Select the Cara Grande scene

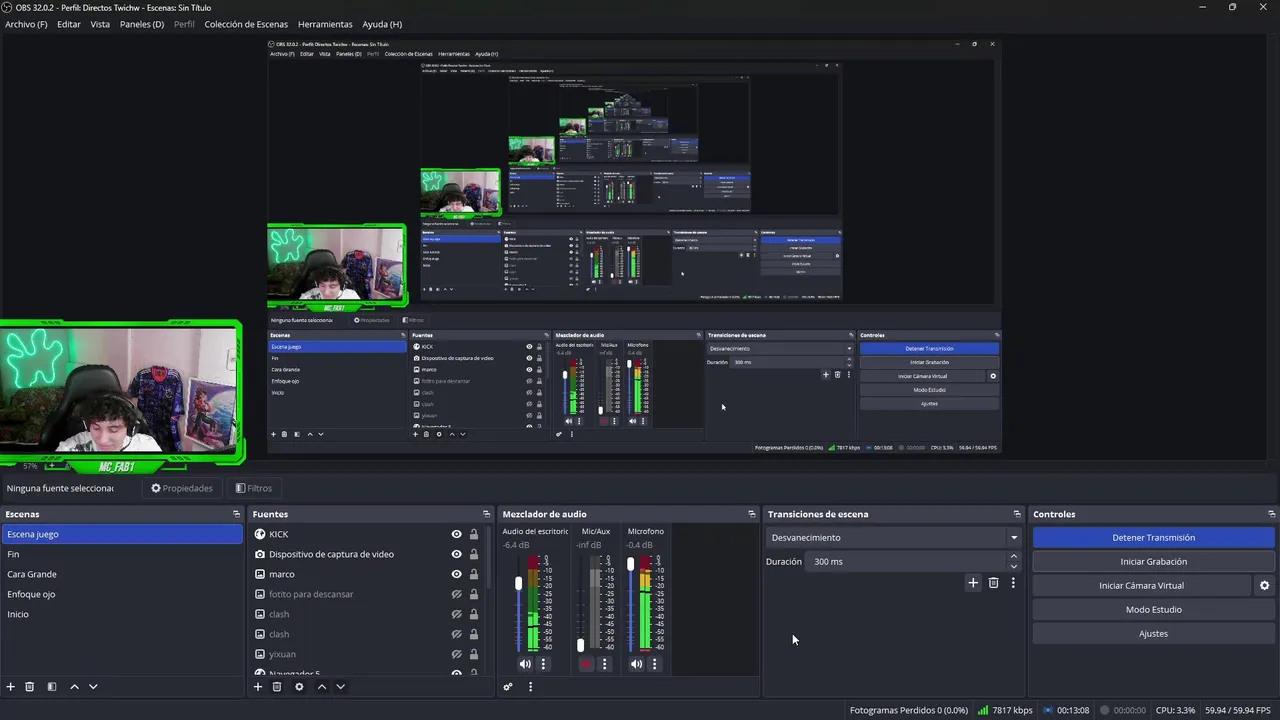click(x=121, y=574)
